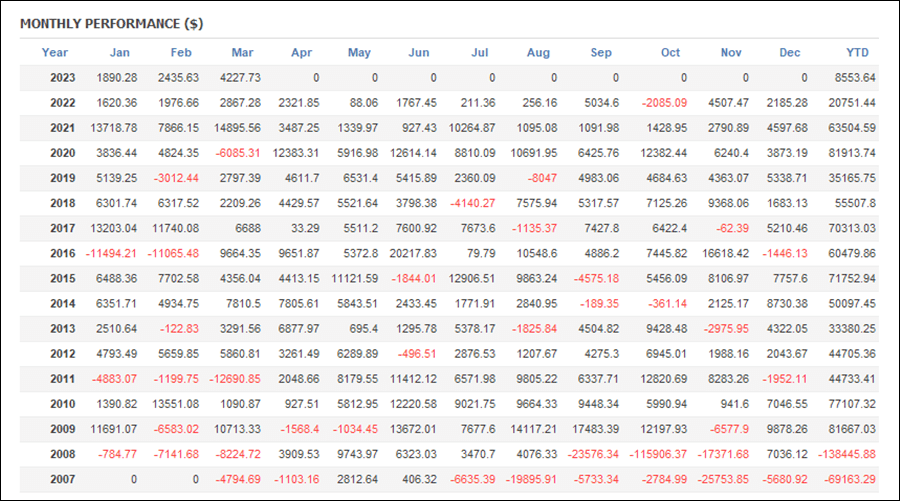This screenshot has width=900, height=501.
Task: Select the 2023 year row label
Action: [x=63, y=77]
